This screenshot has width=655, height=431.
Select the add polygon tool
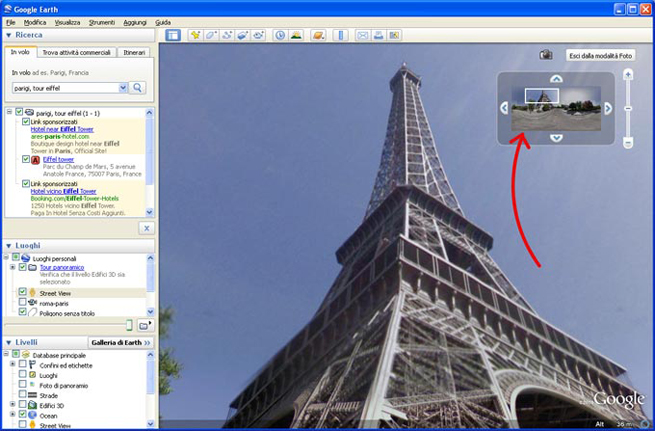pyautogui.click(x=211, y=35)
